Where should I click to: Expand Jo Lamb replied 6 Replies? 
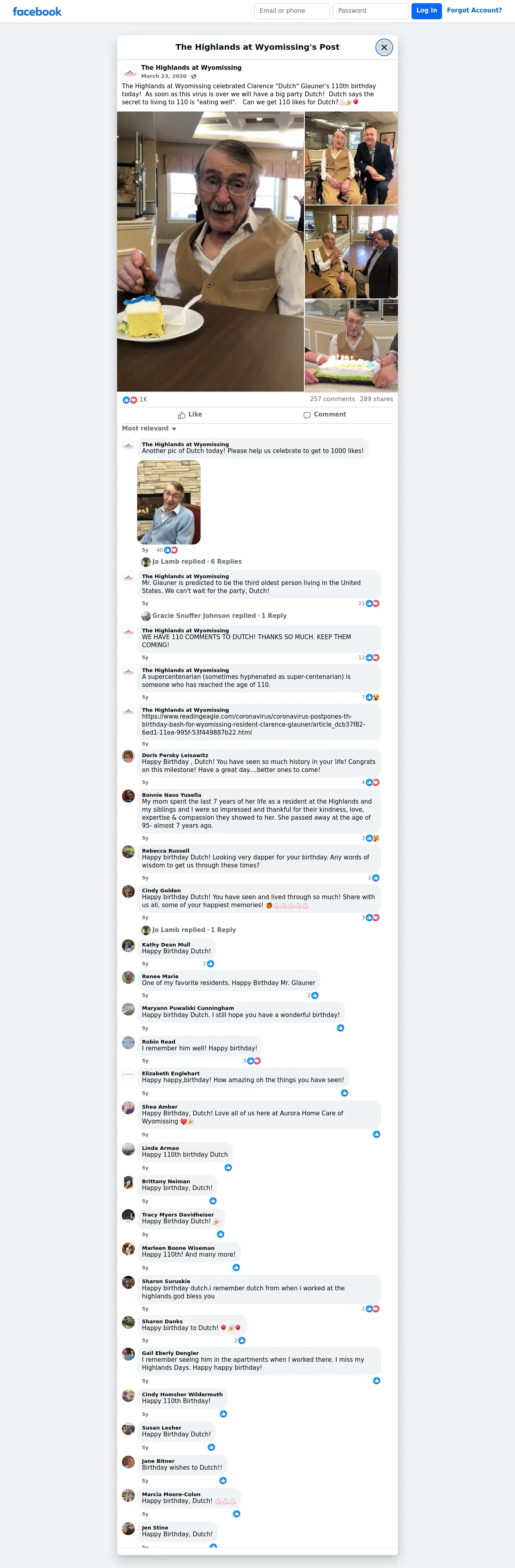(x=197, y=562)
